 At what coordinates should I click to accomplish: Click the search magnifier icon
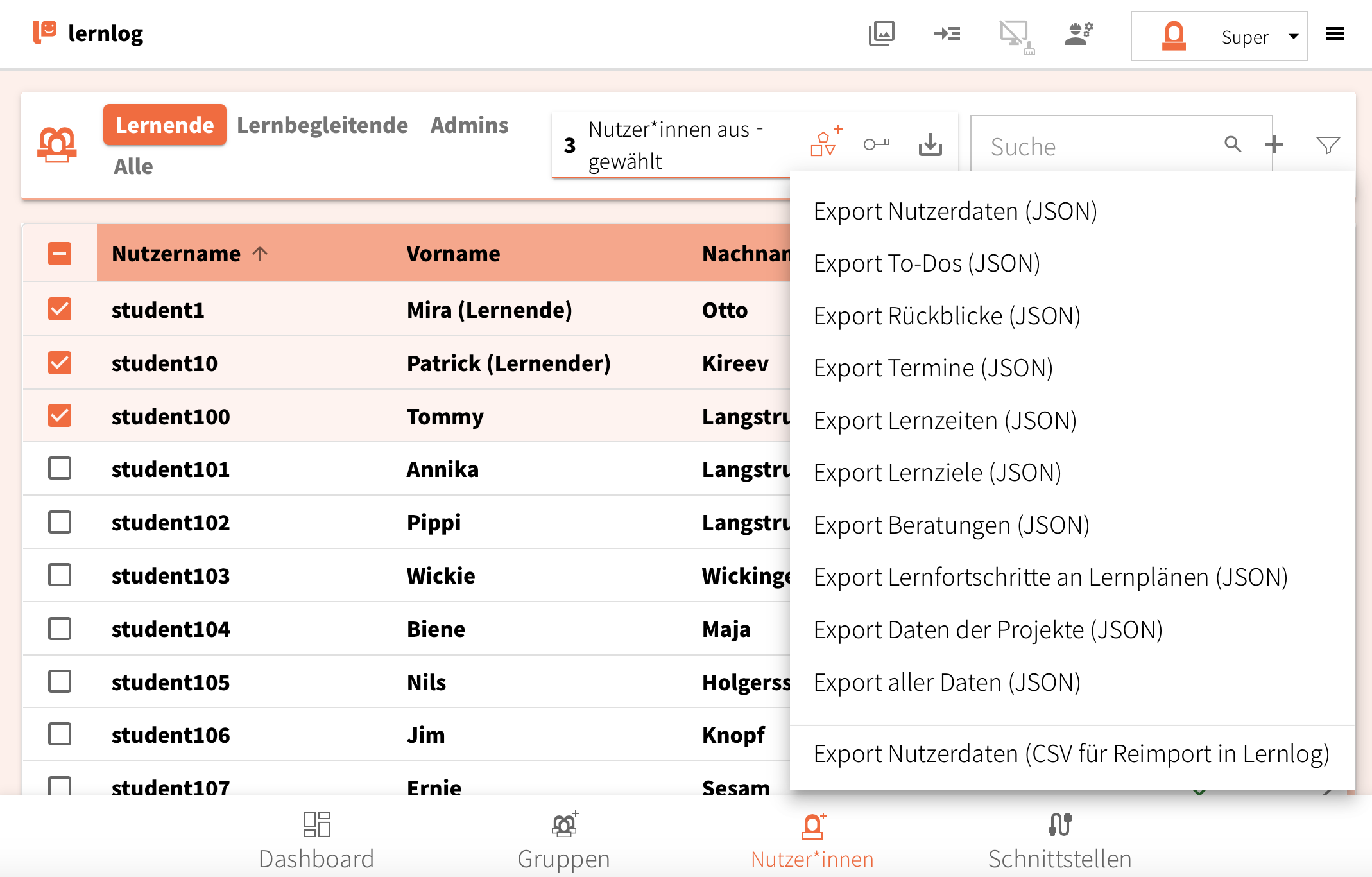pyautogui.click(x=1233, y=144)
